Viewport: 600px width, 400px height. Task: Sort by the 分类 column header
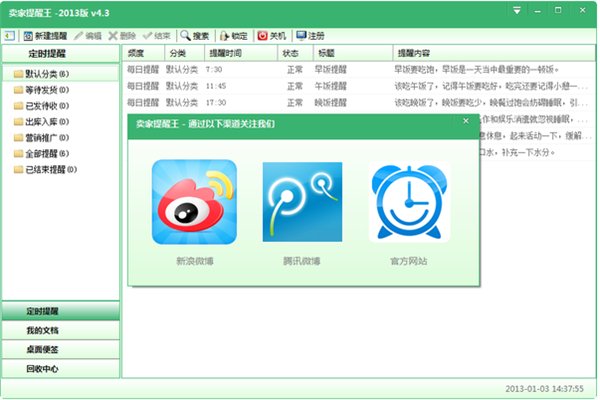[185, 53]
